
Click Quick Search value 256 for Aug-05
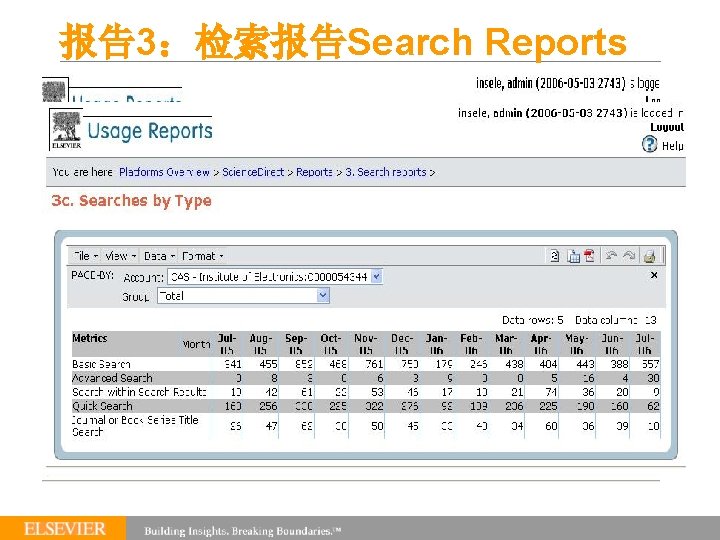(268, 406)
